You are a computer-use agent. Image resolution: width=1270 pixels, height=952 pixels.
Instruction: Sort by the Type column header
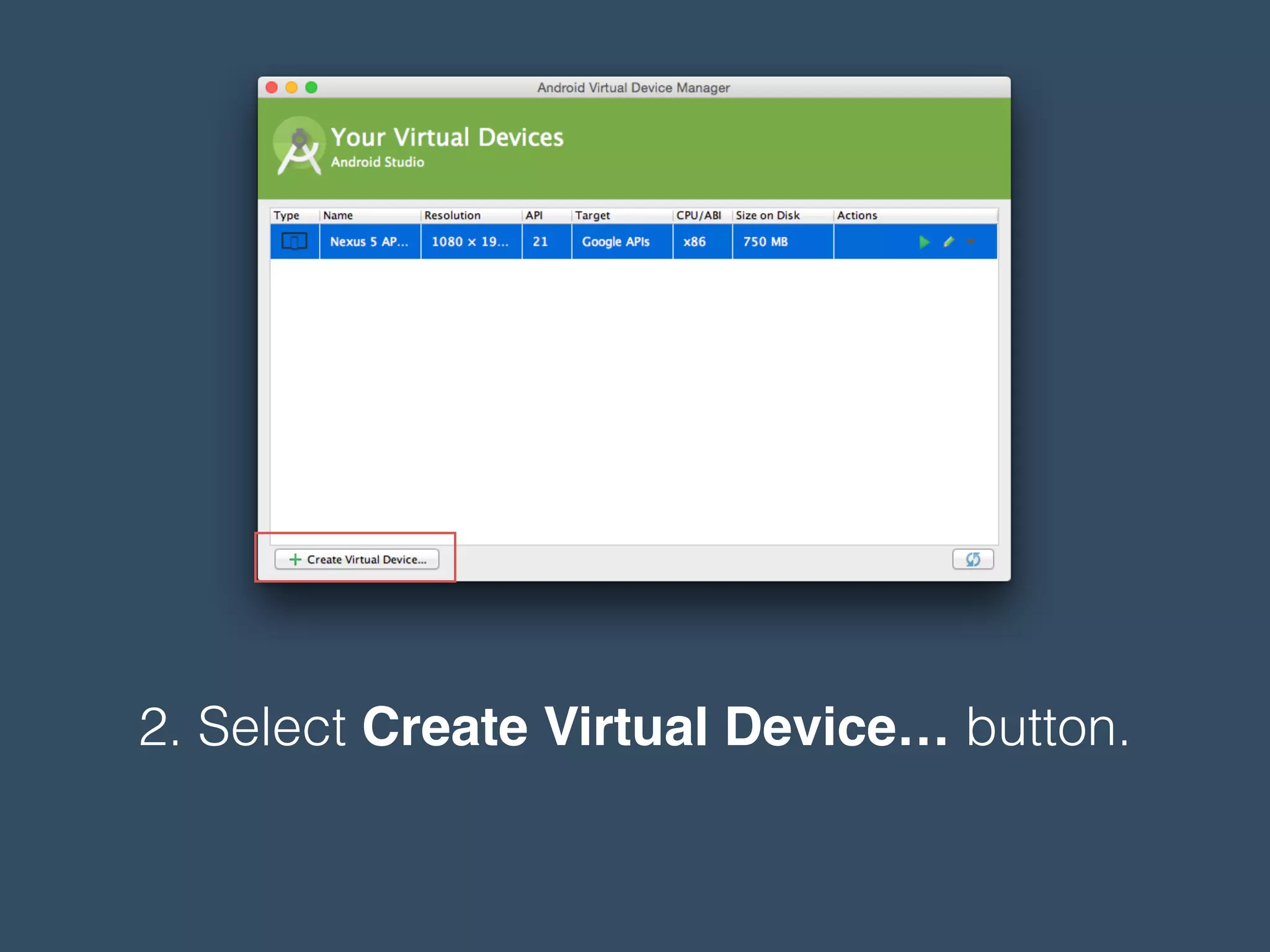tap(295, 215)
